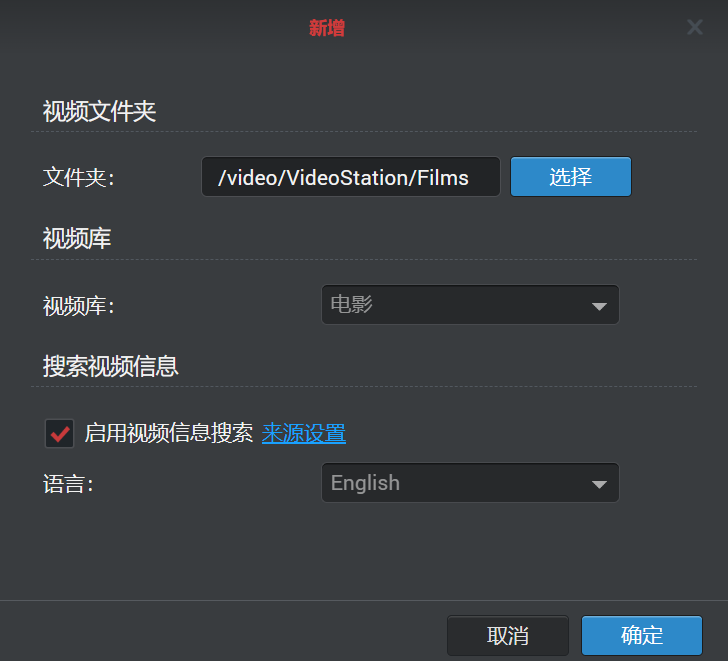Close the 新增 dialog with the X
Screen dimensions: 728x661
(x=695, y=27)
